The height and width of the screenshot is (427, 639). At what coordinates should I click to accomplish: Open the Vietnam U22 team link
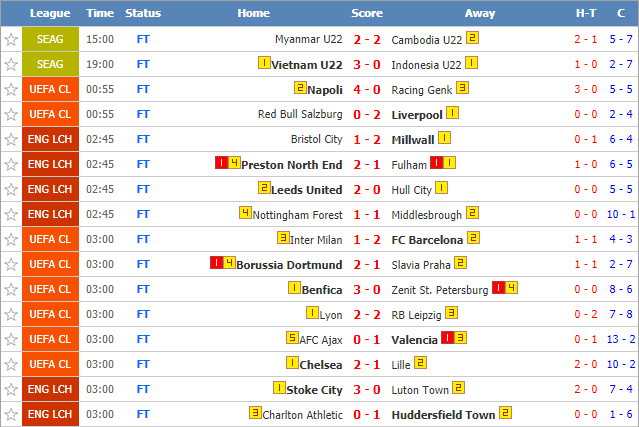coord(307,65)
